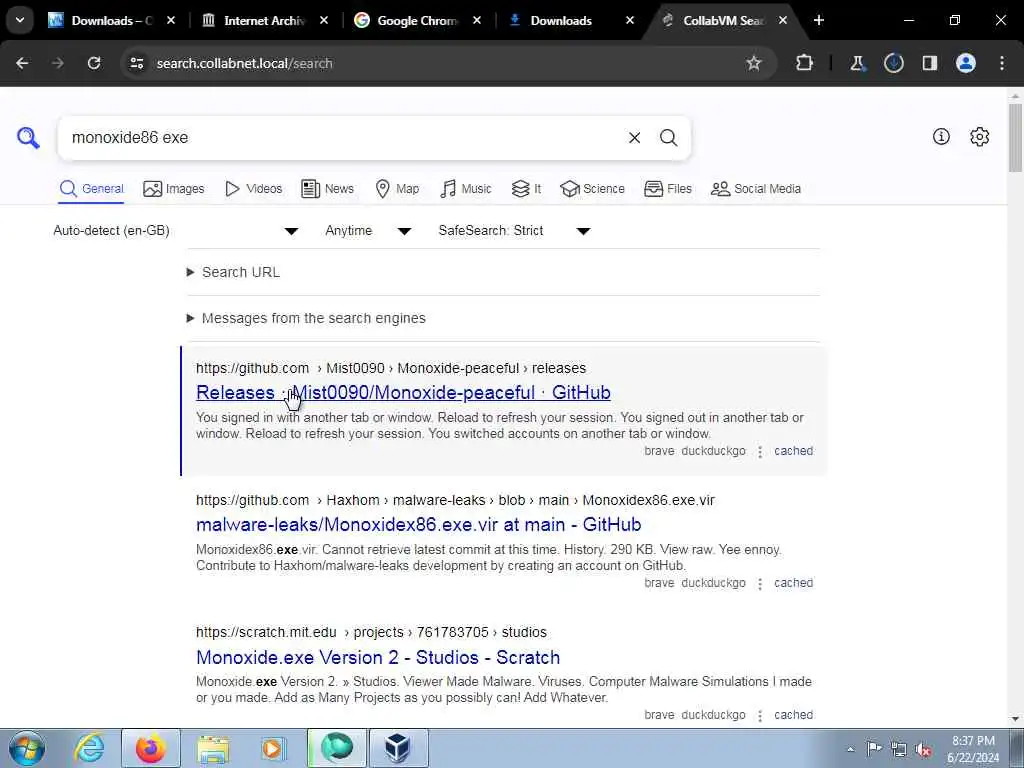1024x768 pixels.
Task: Open the download status icon
Action: (x=893, y=63)
